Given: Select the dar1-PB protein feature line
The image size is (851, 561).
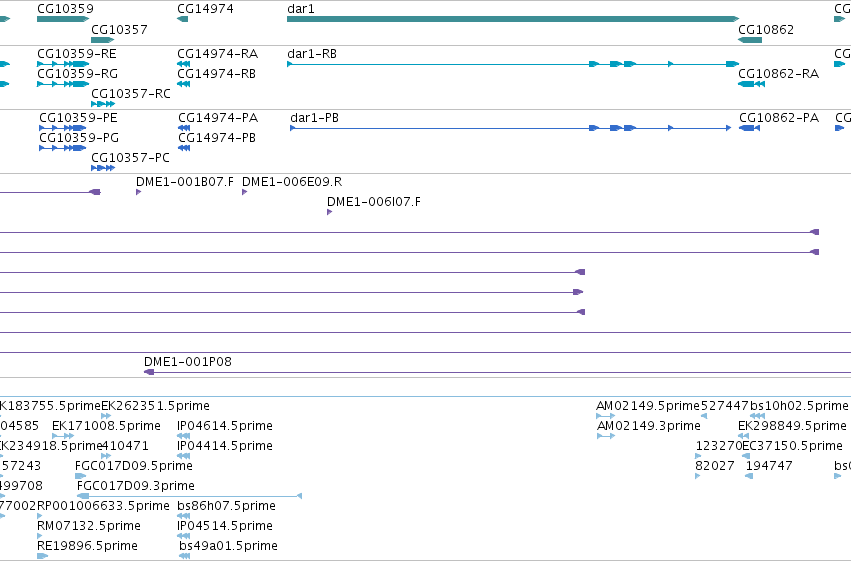Looking at the screenshot, I should click(511, 128).
